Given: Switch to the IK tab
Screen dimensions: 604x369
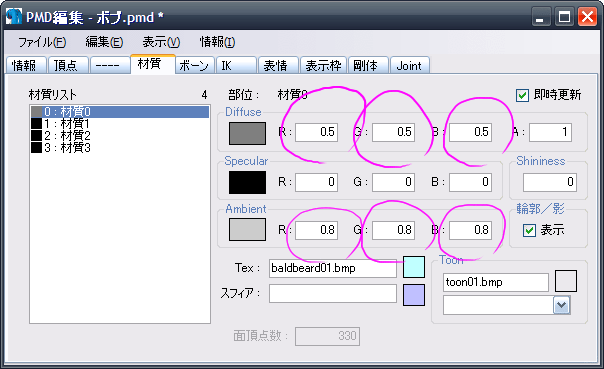Looking at the screenshot, I should coord(237,65).
